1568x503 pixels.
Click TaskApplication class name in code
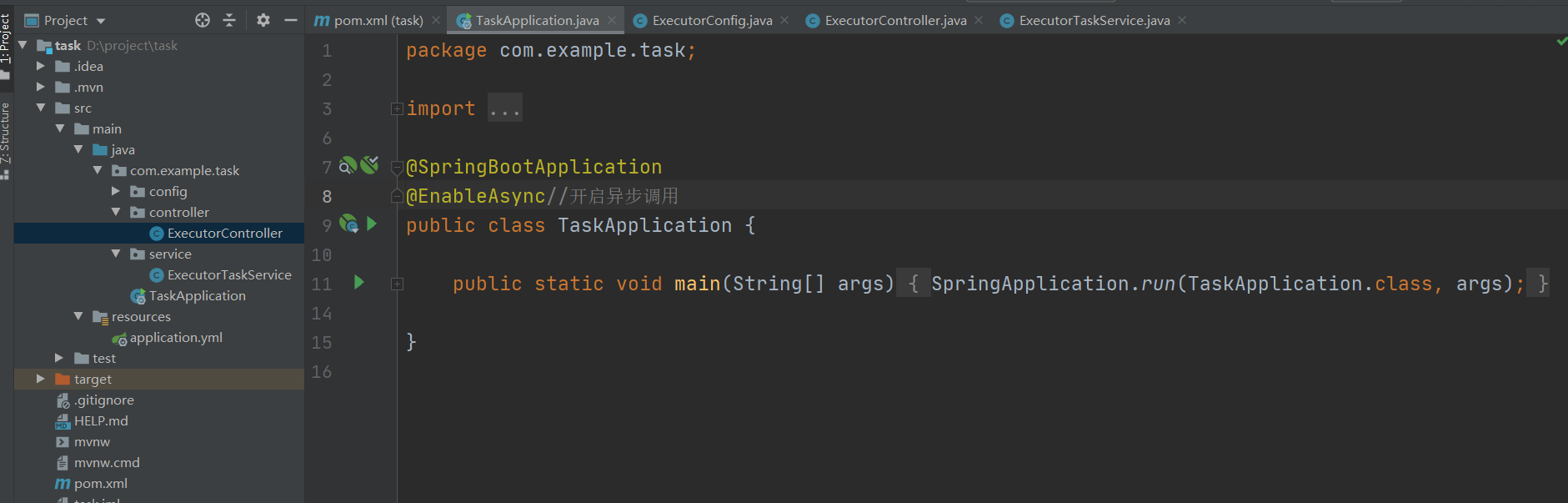(644, 225)
